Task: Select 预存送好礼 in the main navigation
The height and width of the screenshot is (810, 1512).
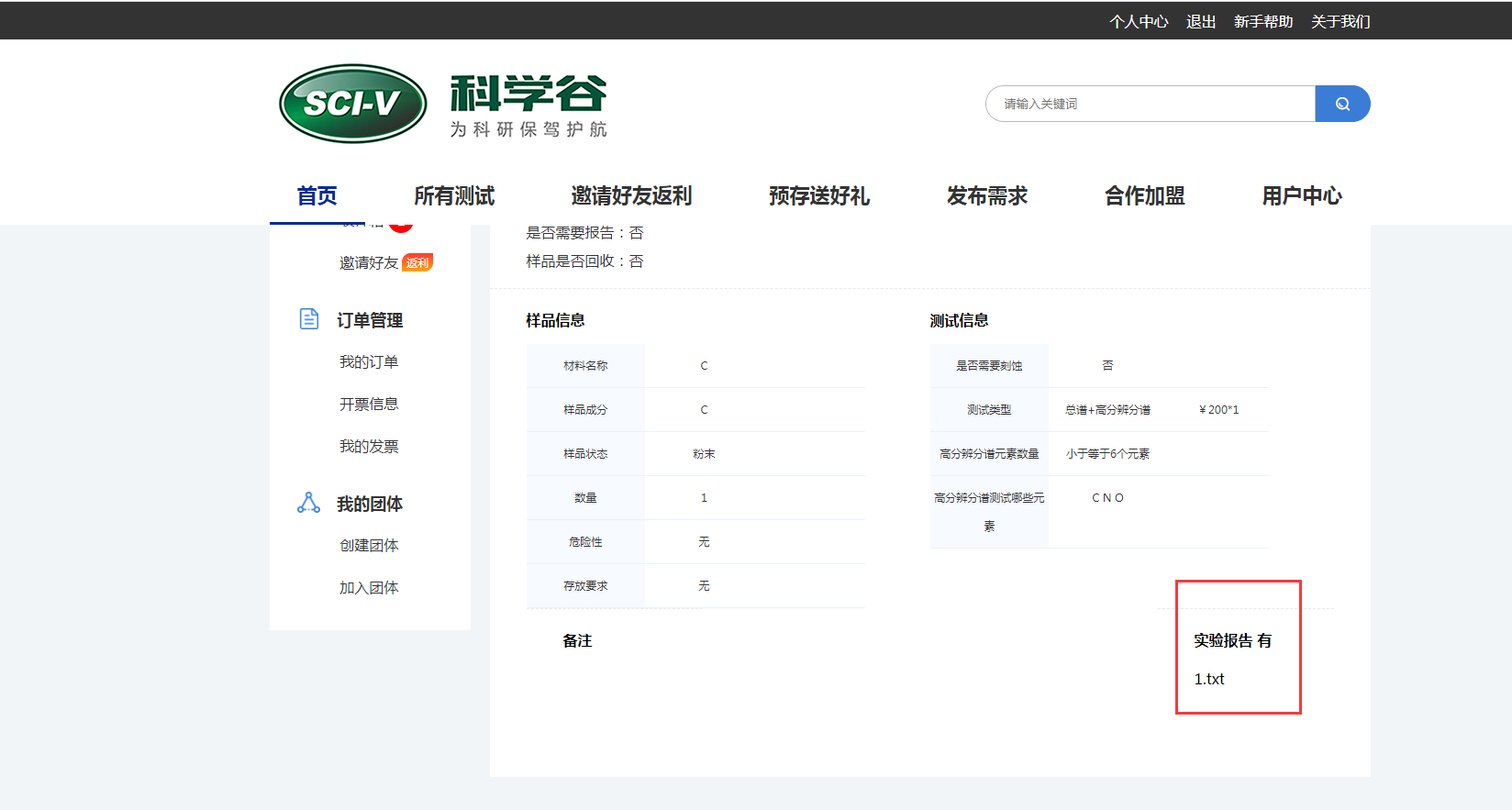Action: click(818, 195)
